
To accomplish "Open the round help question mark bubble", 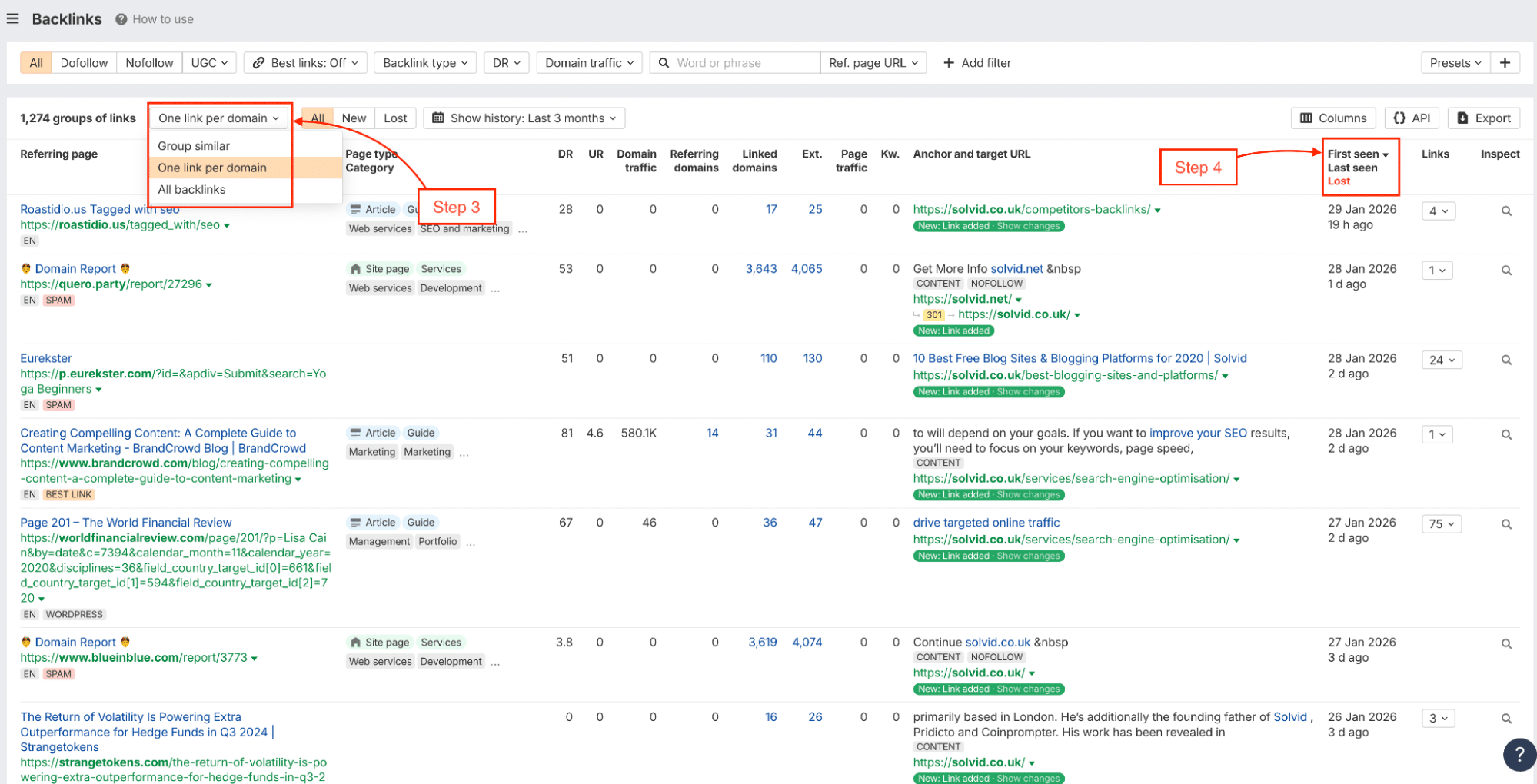I will (x=1519, y=755).
